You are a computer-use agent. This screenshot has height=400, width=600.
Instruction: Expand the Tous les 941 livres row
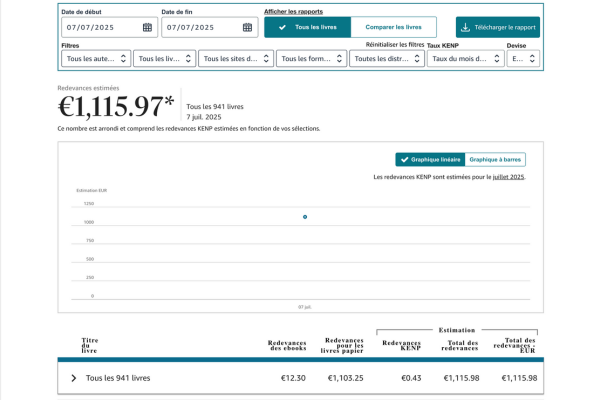74,378
